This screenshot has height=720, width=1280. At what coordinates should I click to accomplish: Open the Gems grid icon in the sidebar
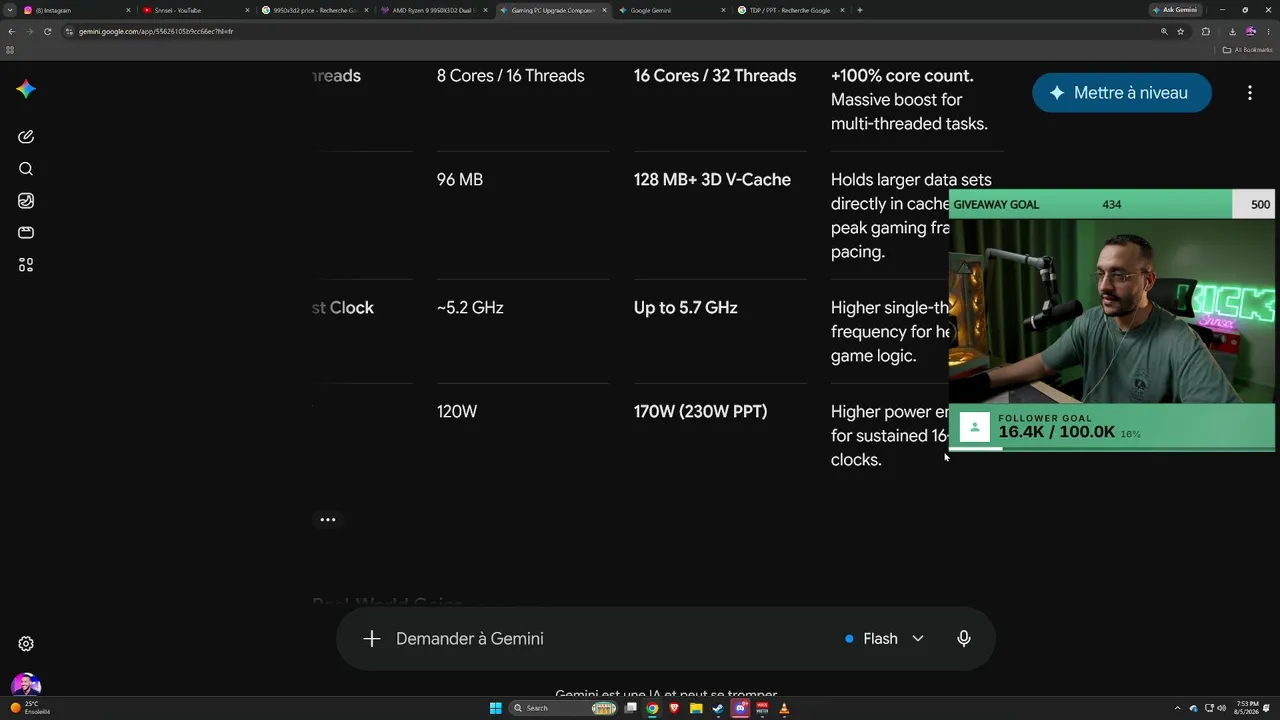(26, 265)
